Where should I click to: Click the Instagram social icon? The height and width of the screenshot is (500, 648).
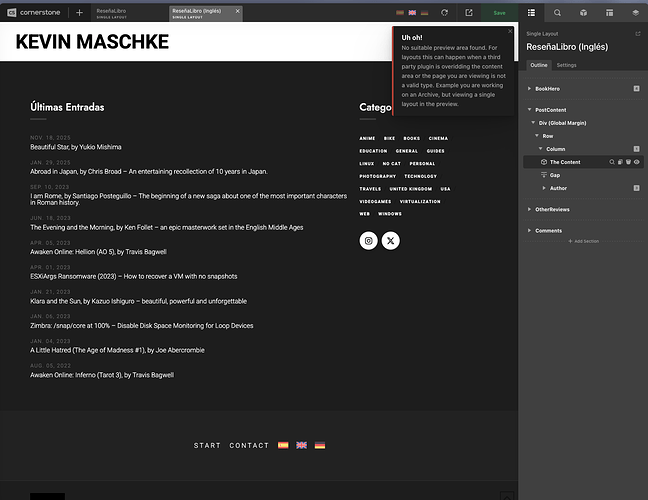(x=368, y=240)
